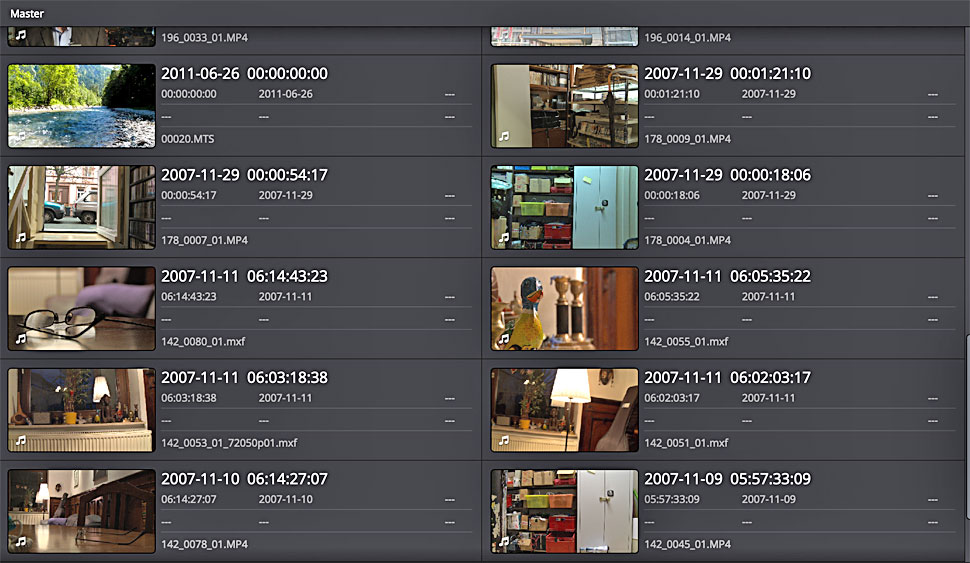The width and height of the screenshot is (970, 563).
Task: Click the heading 2007-11-11 06:14:43:23
Action: click(x=244, y=277)
